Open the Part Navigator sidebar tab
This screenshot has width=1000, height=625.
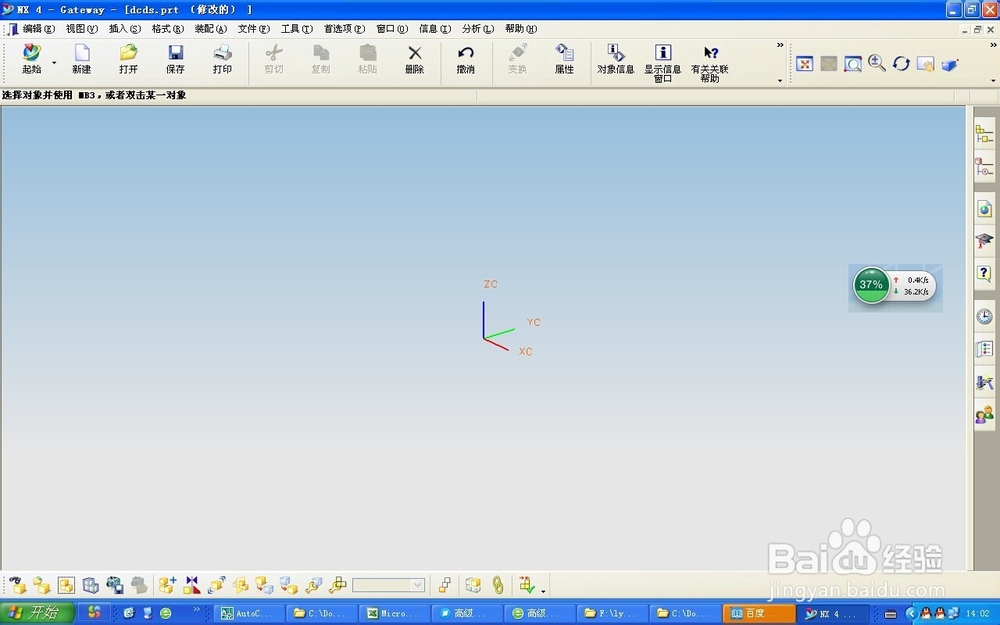tap(984, 167)
